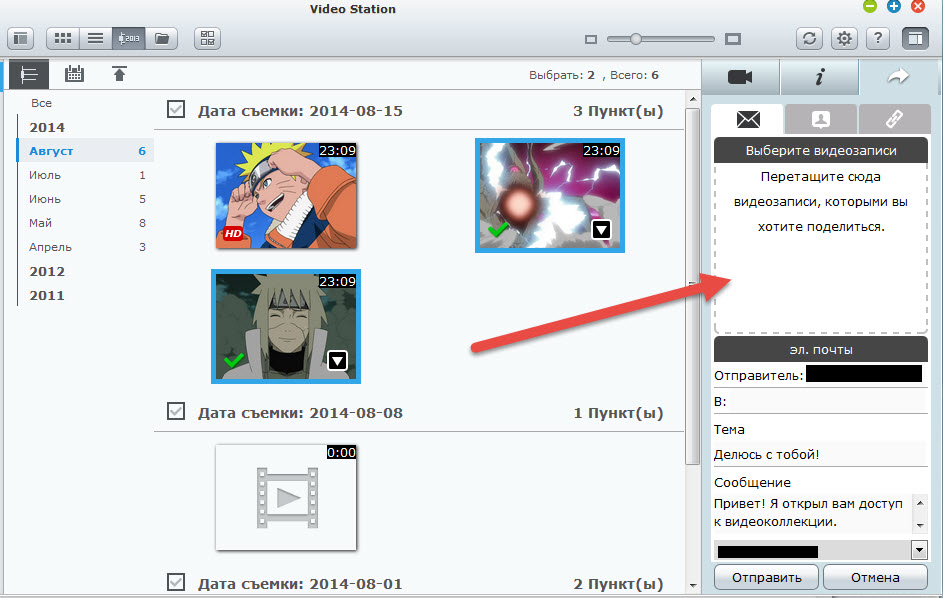Toggle the right side panel icon

point(915,39)
